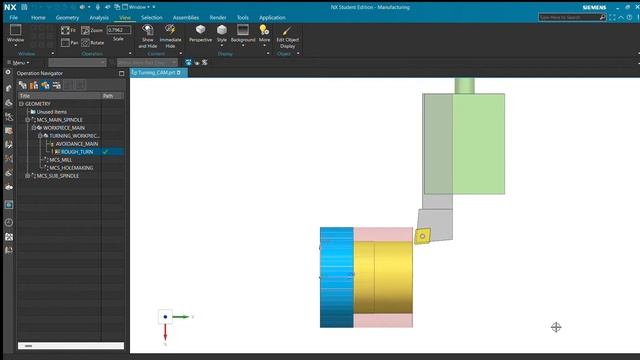Open Show and Hide command
The image size is (640, 360).
(x=147, y=36)
